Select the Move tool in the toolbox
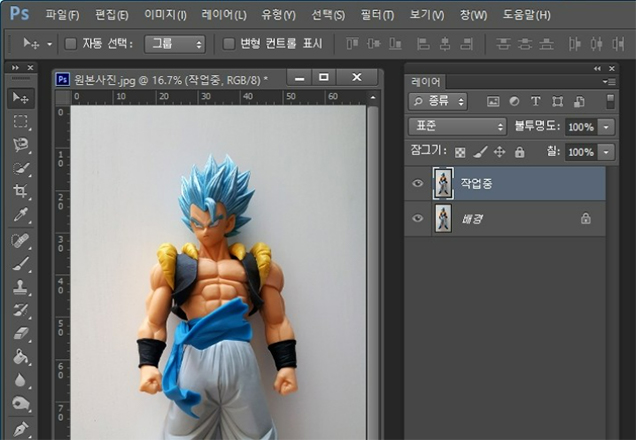636x440 pixels. (20, 97)
